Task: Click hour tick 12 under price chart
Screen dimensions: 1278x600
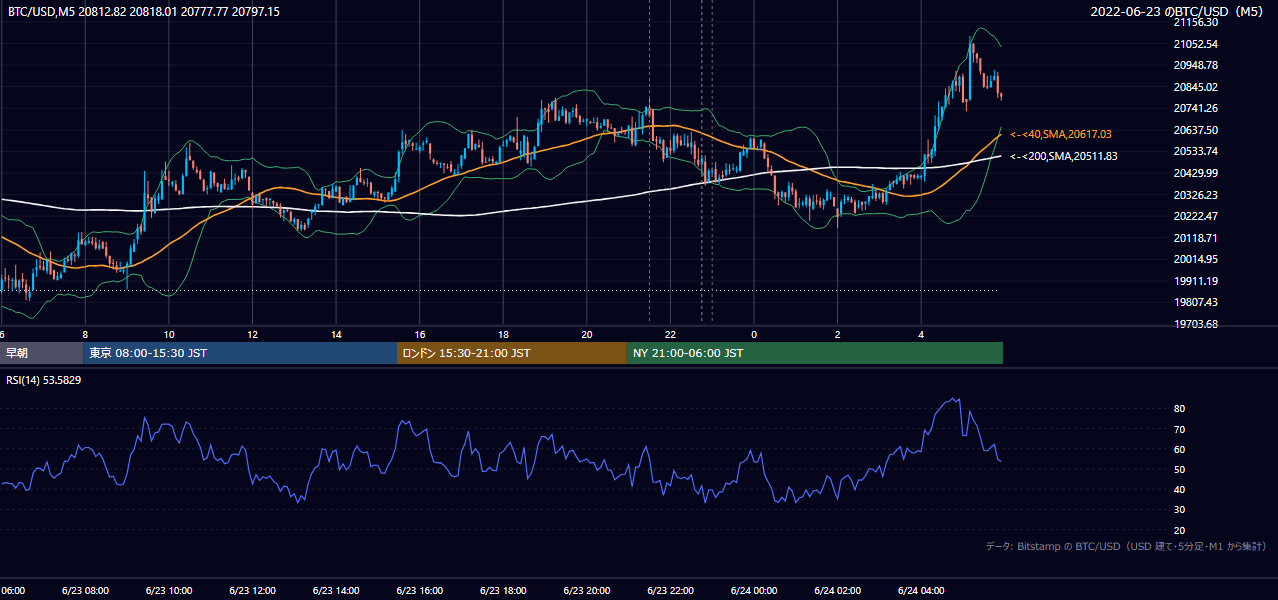Action: (252, 335)
